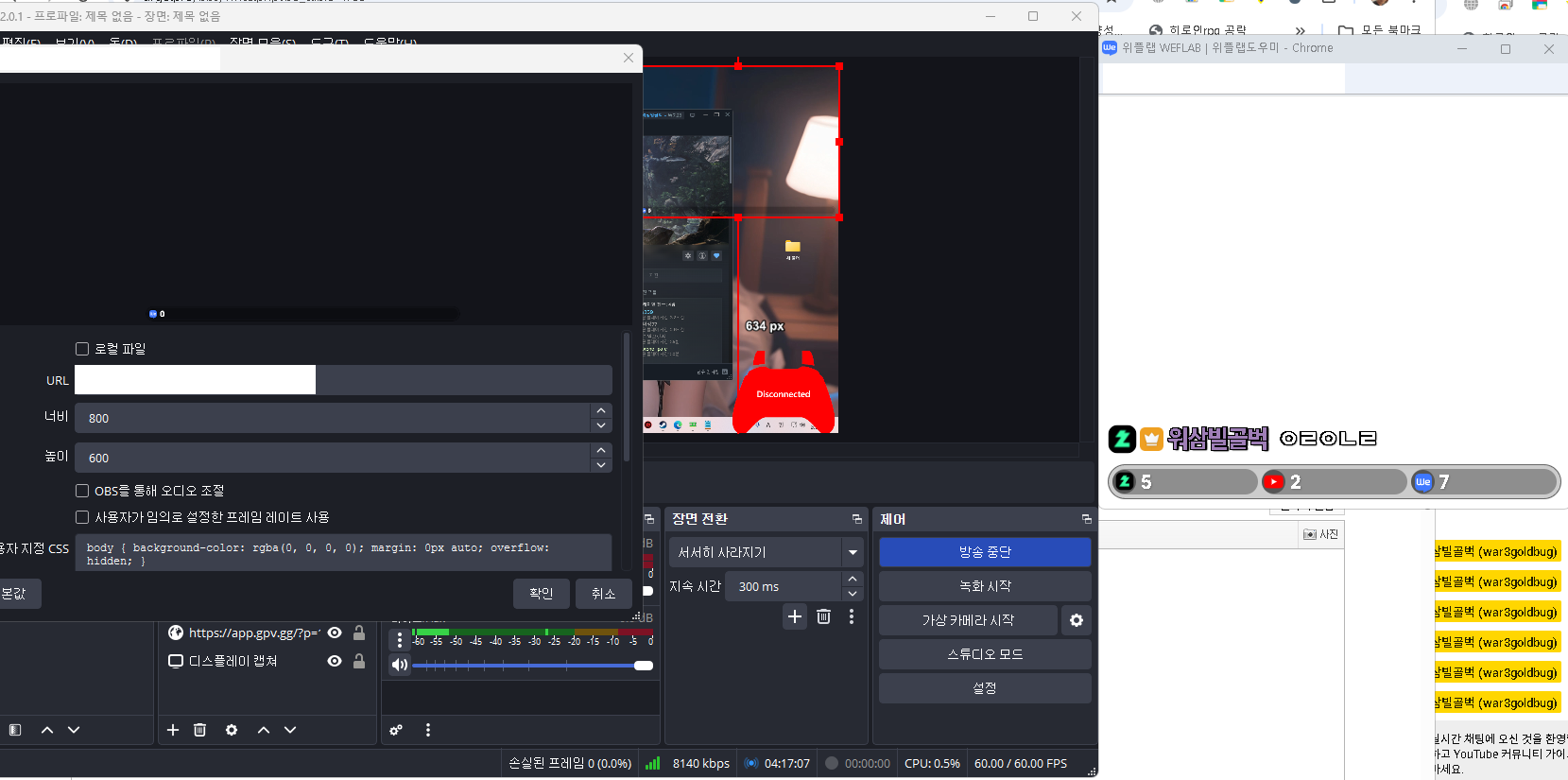The width and height of the screenshot is (1568, 780).
Task: Open the 서서히 사라지기 transition dropdown
Action: click(x=853, y=552)
